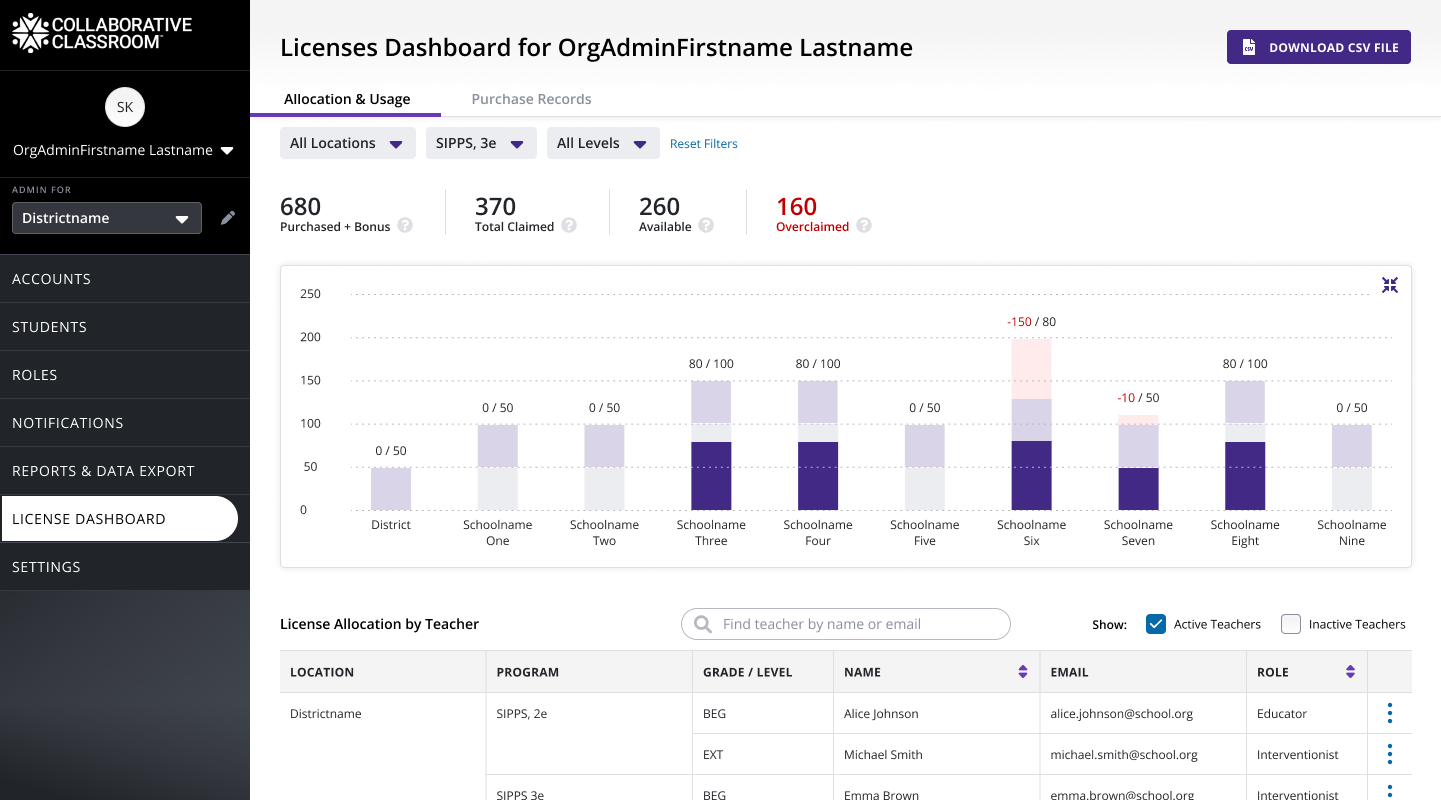Screen dimensions: 1441x800
Task: Click help icon next to Overclaimed
Action: point(864,226)
